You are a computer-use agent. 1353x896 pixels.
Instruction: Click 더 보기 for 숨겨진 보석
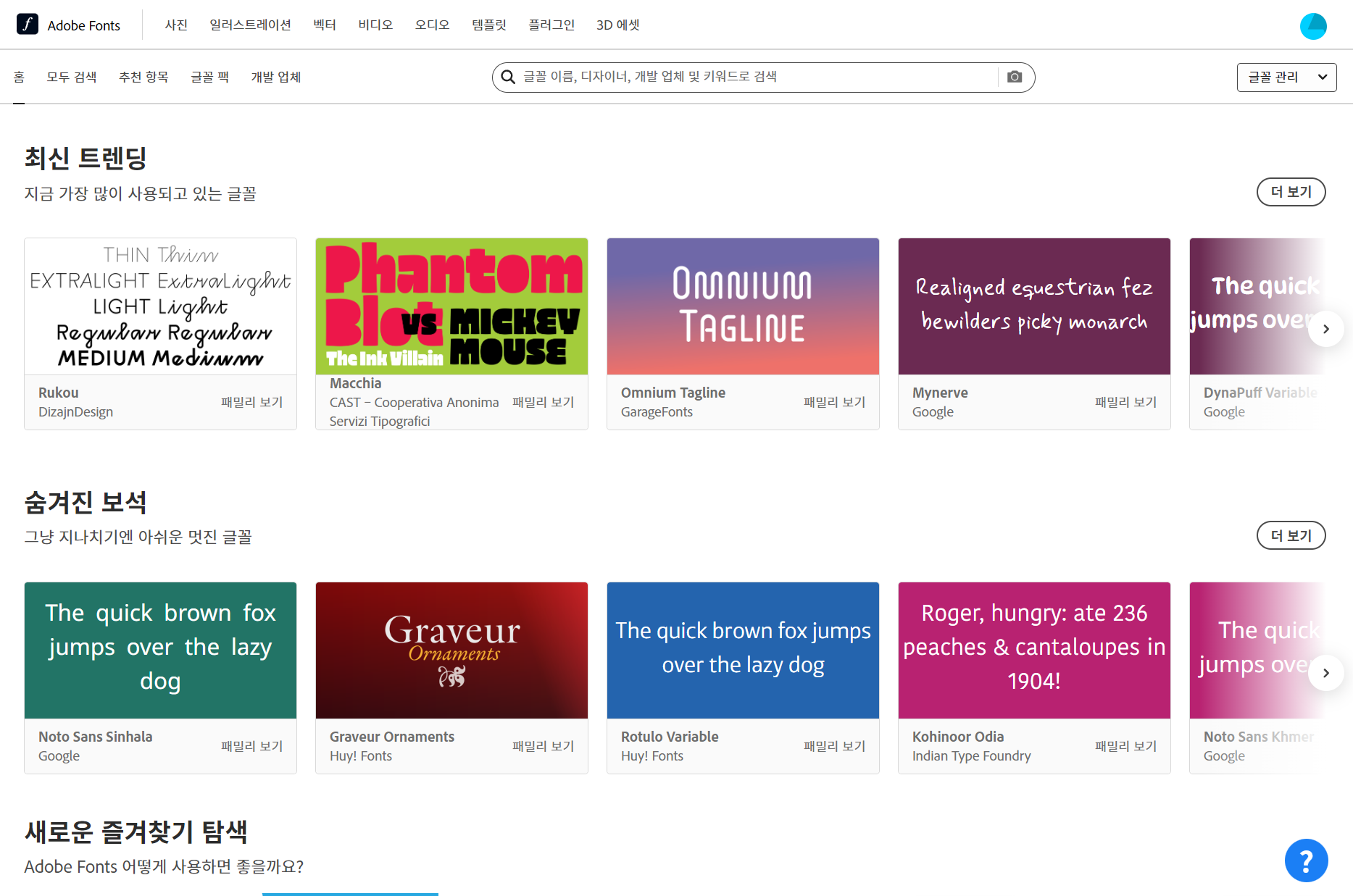tap(1291, 536)
